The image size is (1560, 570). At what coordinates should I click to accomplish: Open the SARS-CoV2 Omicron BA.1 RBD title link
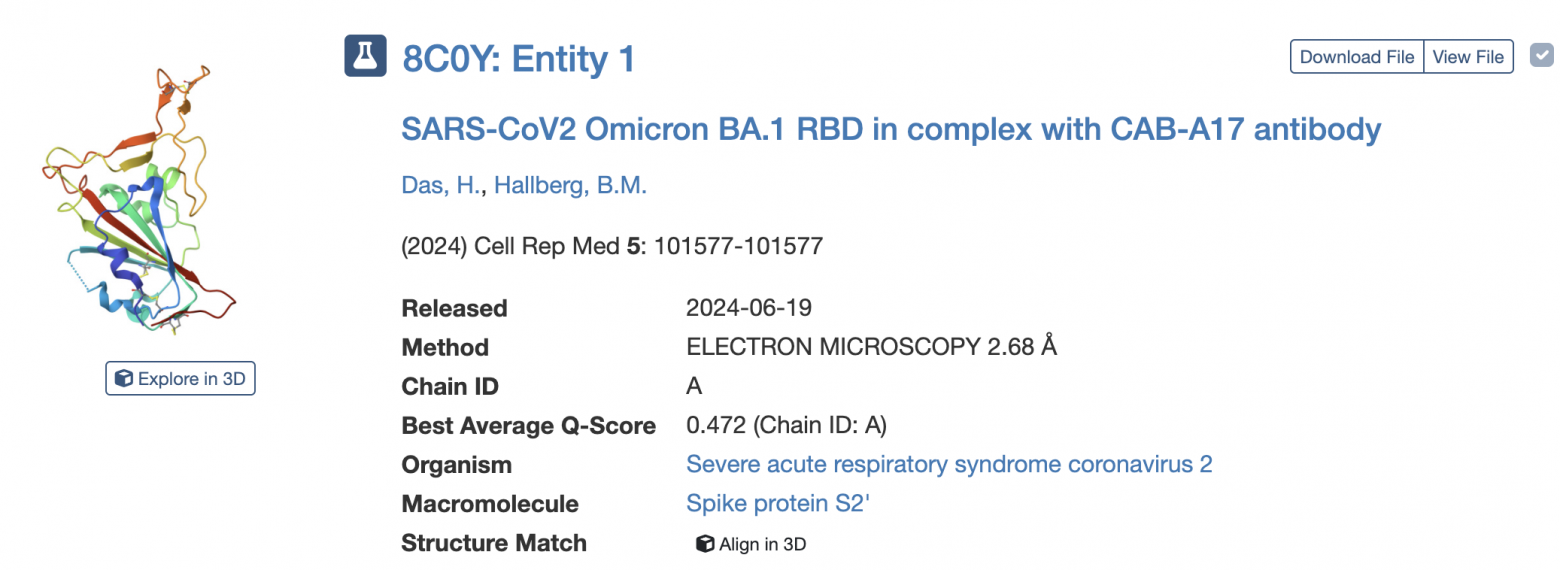tap(891, 129)
